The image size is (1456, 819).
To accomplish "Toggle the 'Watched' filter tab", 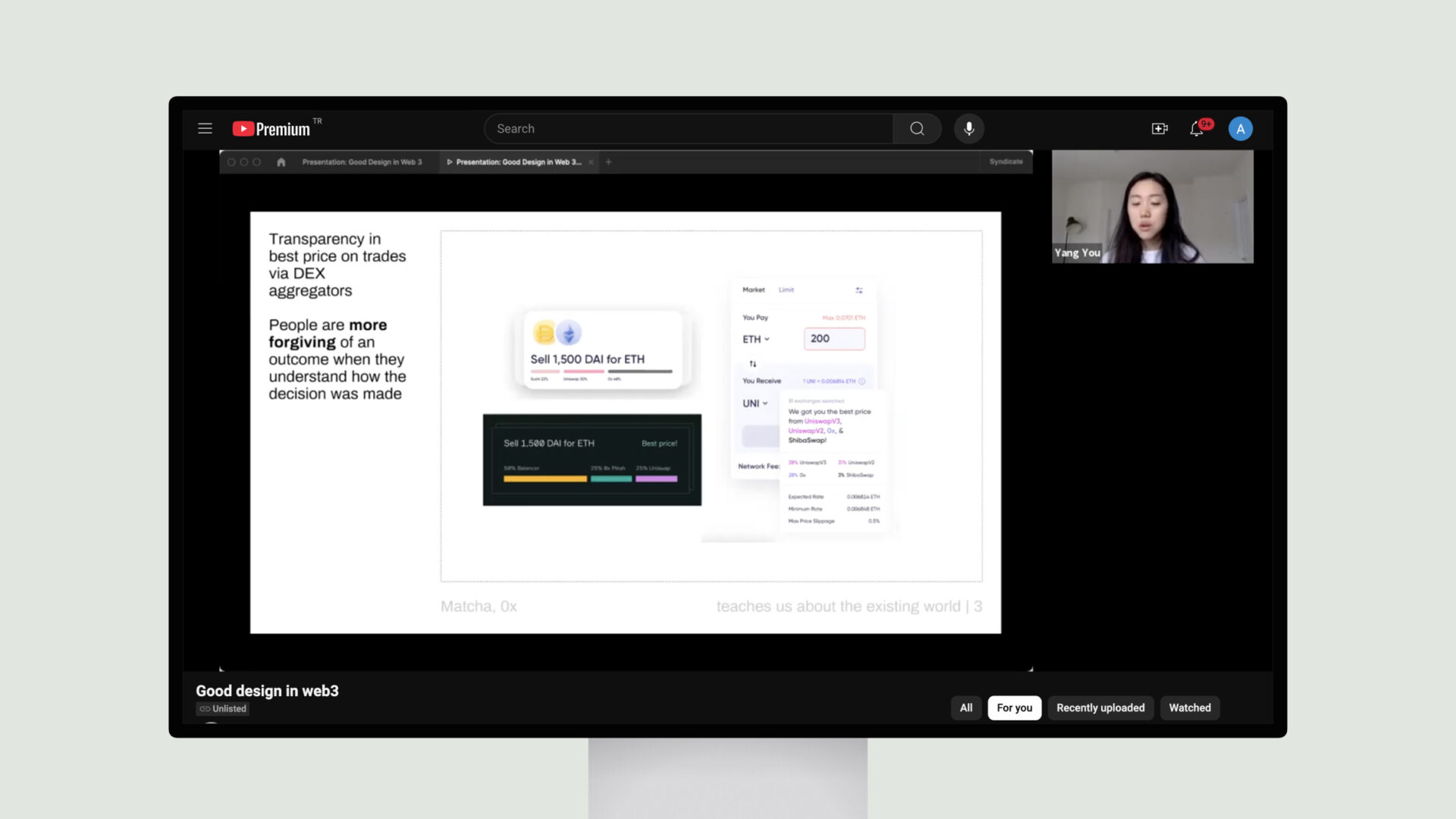I will click(x=1190, y=707).
